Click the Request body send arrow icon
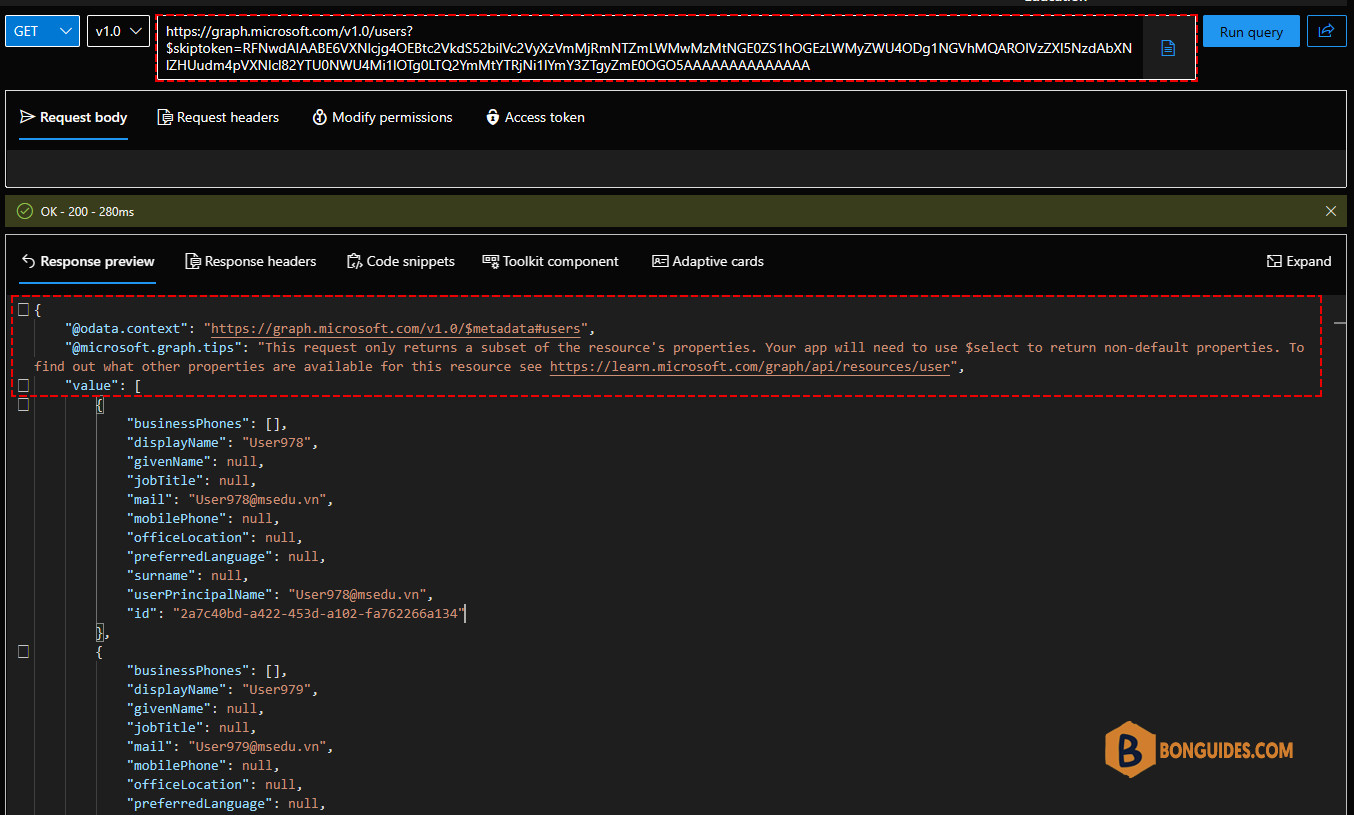Image resolution: width=1354 pixels, height=815 pixels. point(27,118)
